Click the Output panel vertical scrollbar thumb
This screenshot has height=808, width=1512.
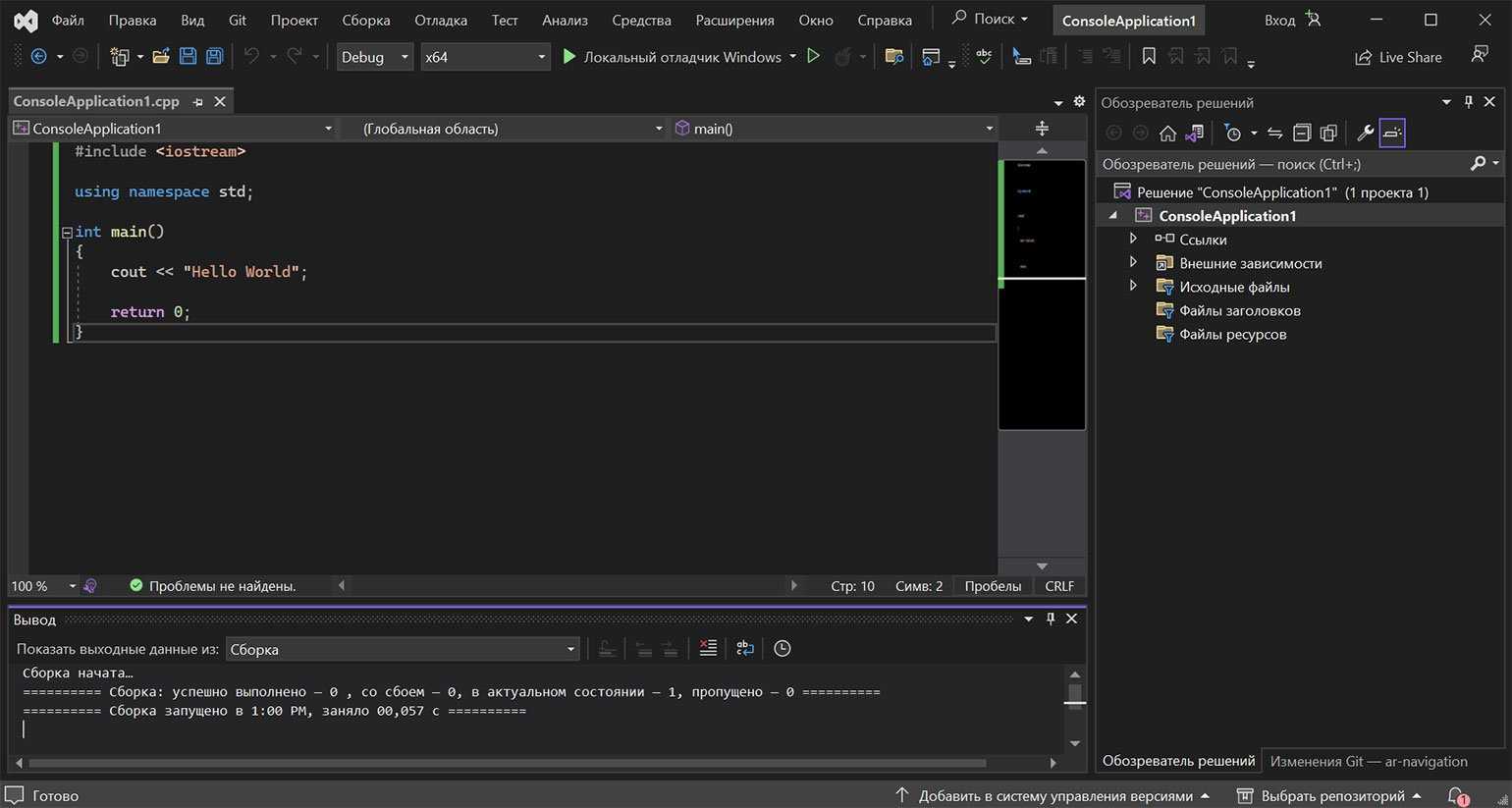tap(1075, 694)
